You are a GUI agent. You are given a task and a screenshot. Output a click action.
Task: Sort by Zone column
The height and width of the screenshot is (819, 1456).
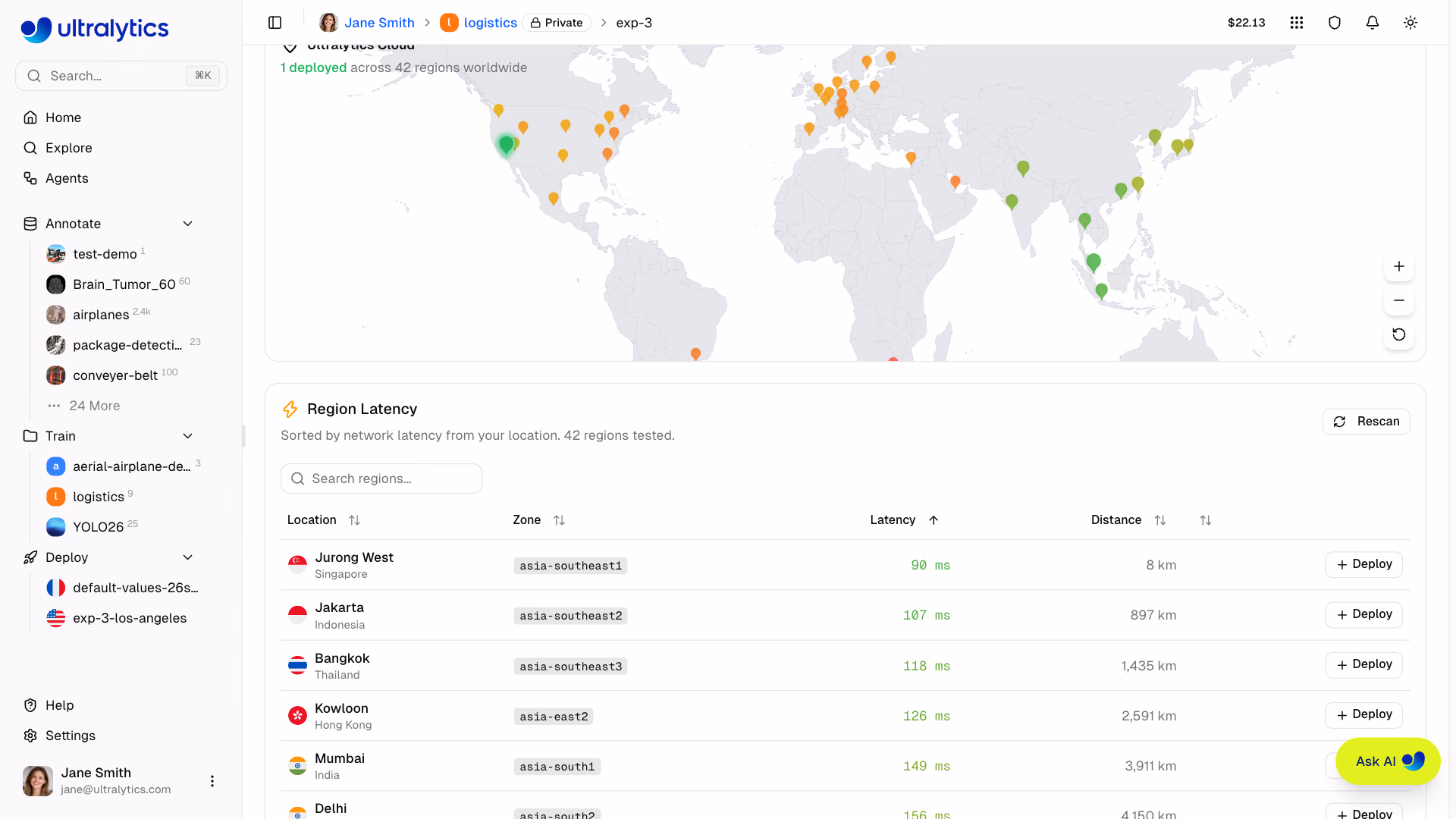pos(539,520)
